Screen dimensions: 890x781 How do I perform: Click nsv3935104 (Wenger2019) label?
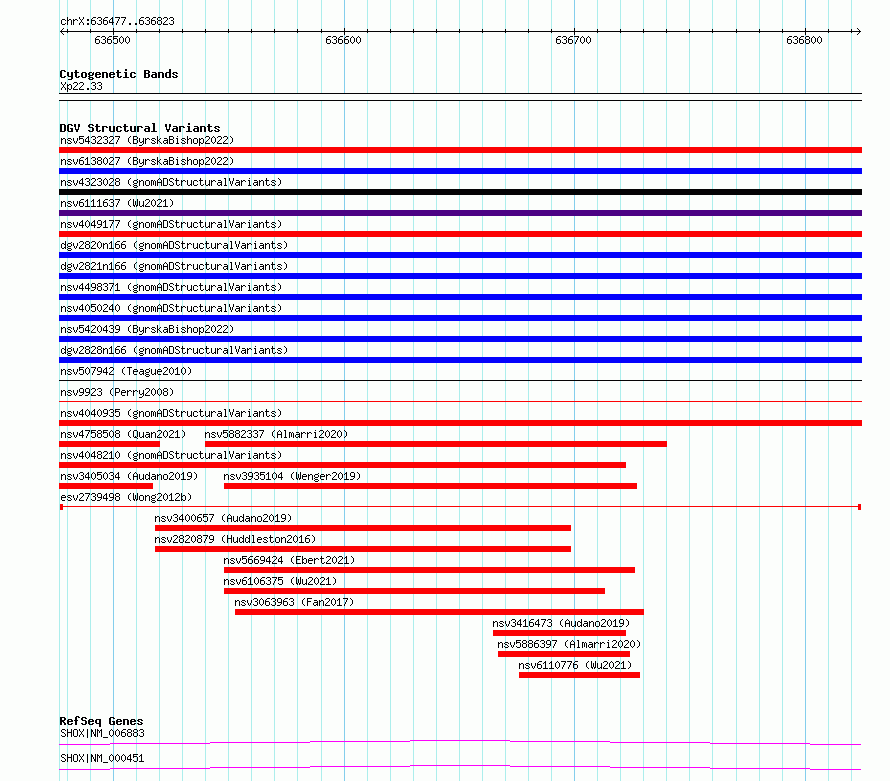[x=292, y=476]
